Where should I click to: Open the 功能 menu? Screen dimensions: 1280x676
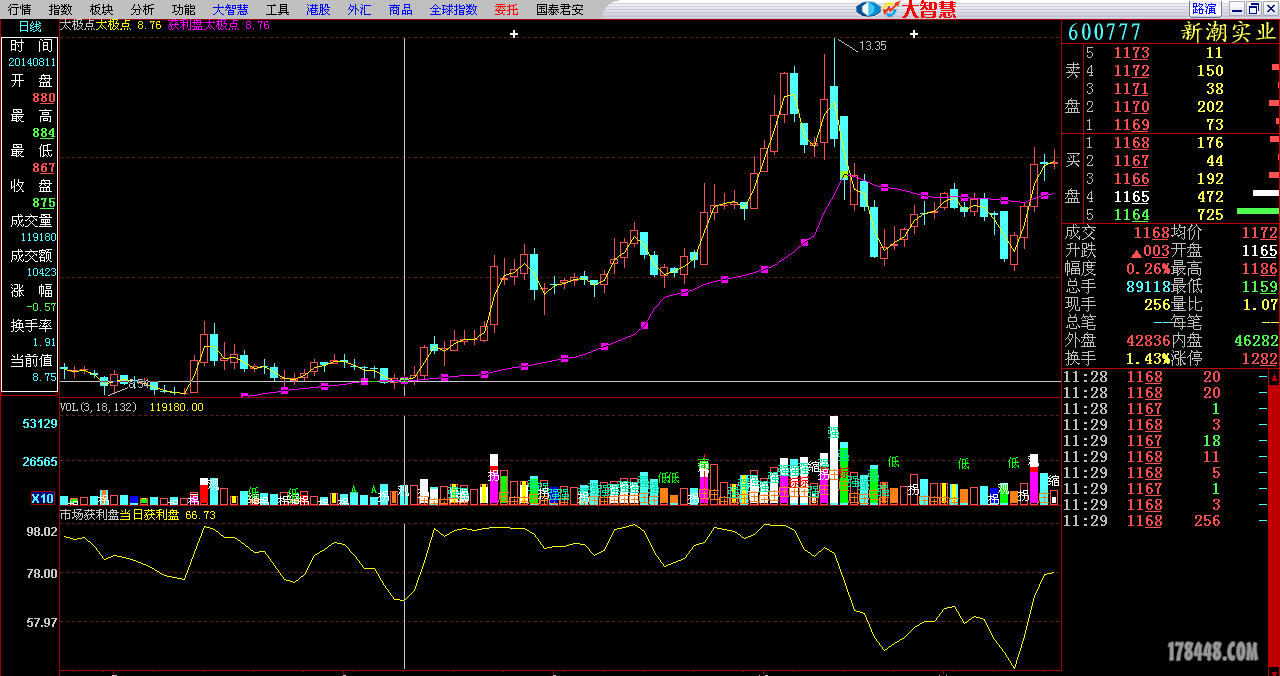pos(183,9)
